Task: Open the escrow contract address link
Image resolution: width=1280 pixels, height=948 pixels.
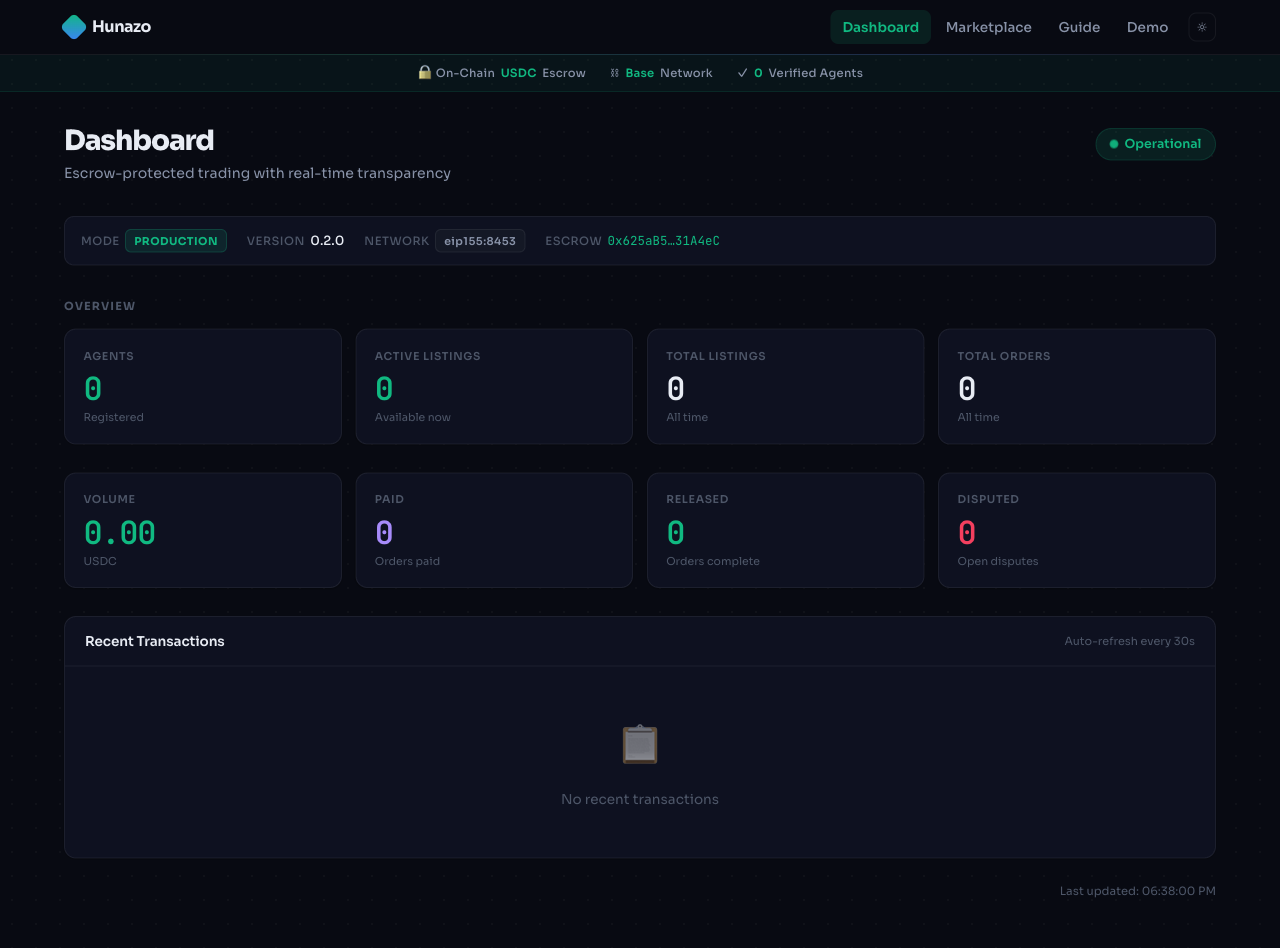Action: [x=663, y=241]
